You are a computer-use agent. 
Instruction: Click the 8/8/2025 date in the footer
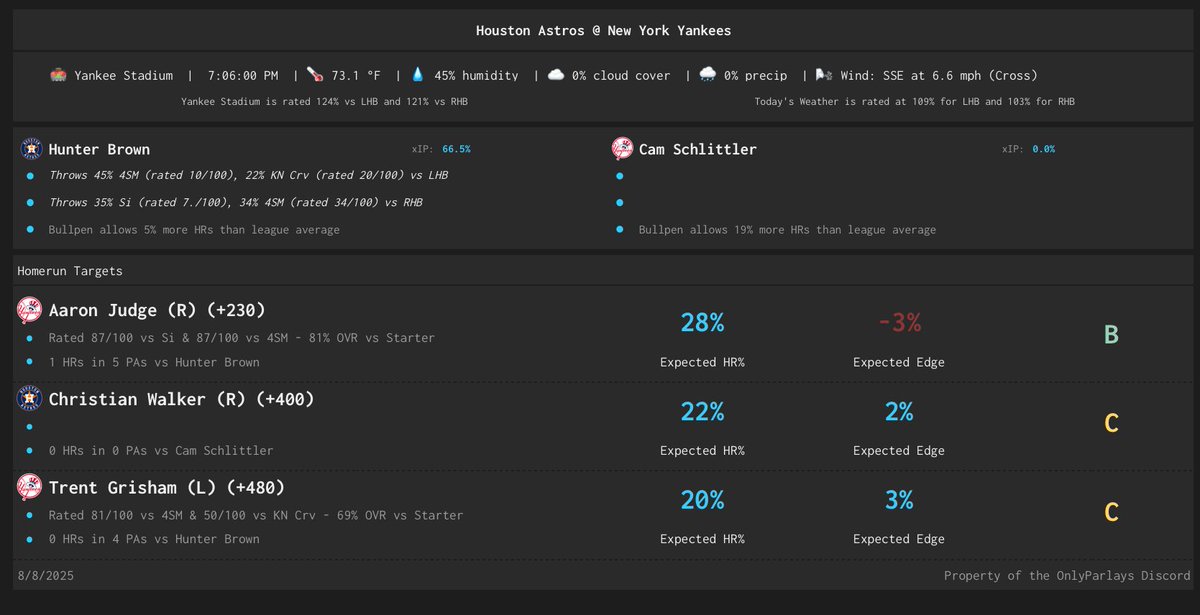click(x=46, y=576)
